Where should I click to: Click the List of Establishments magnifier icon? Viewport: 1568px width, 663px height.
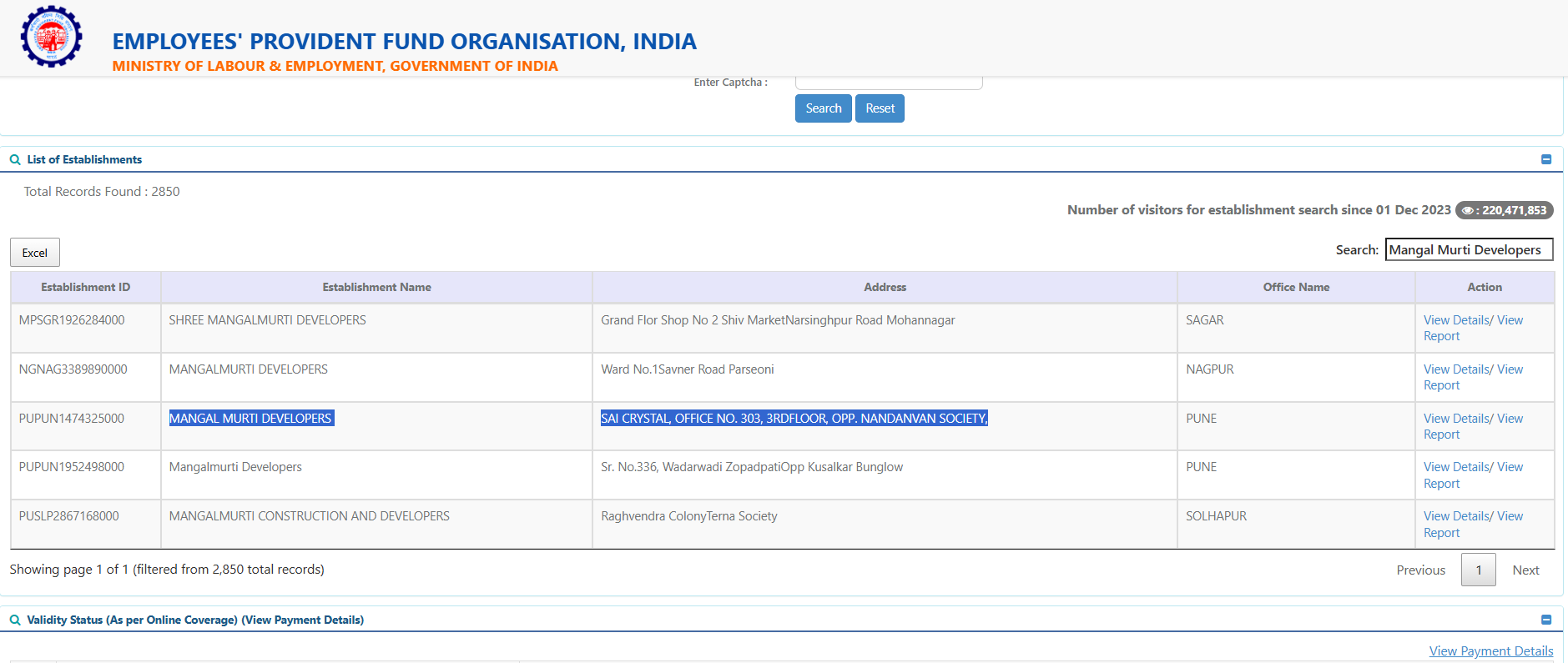click(15, 160)
